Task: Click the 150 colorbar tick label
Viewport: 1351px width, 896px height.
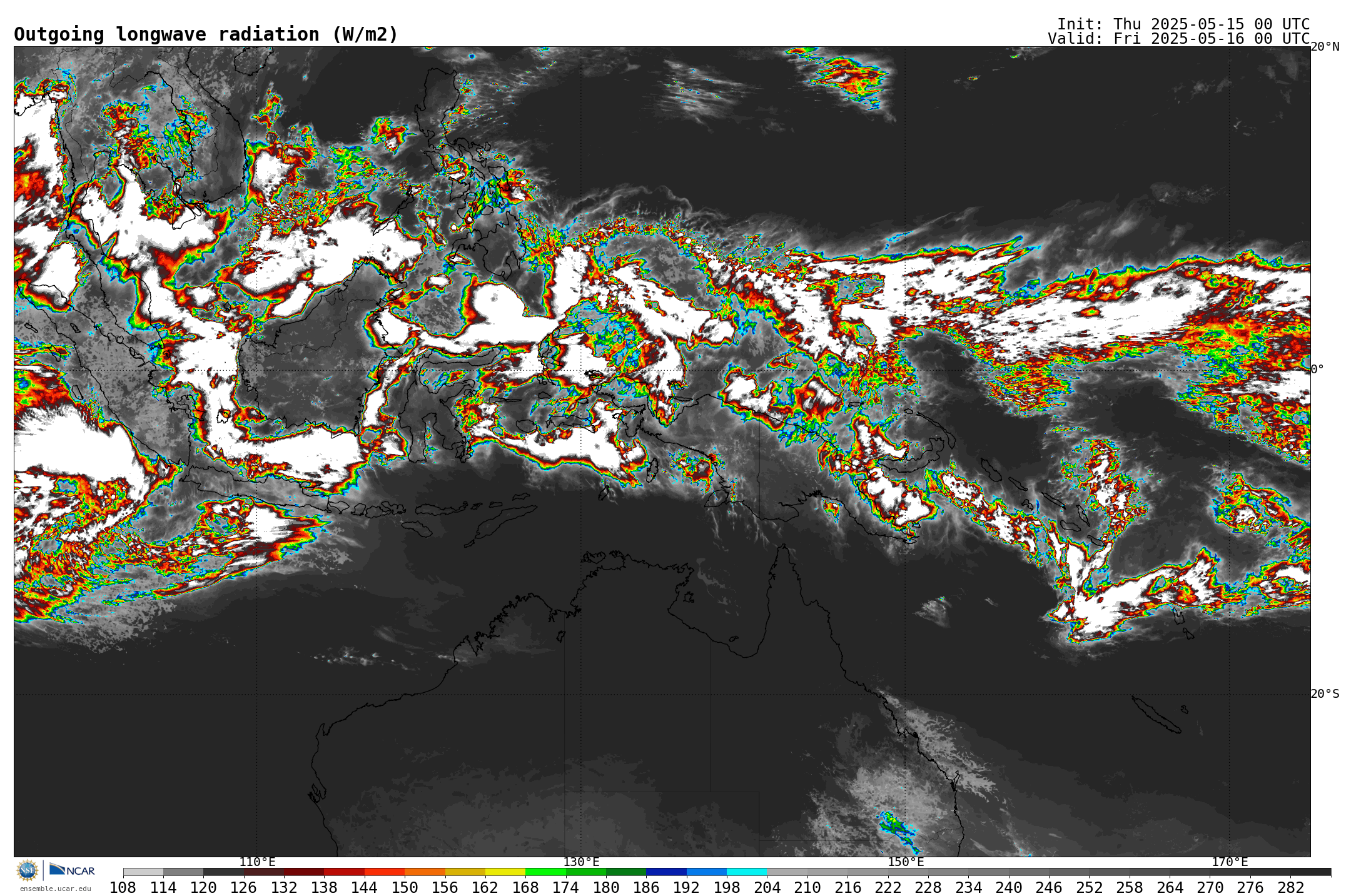Action: (405, 887)
